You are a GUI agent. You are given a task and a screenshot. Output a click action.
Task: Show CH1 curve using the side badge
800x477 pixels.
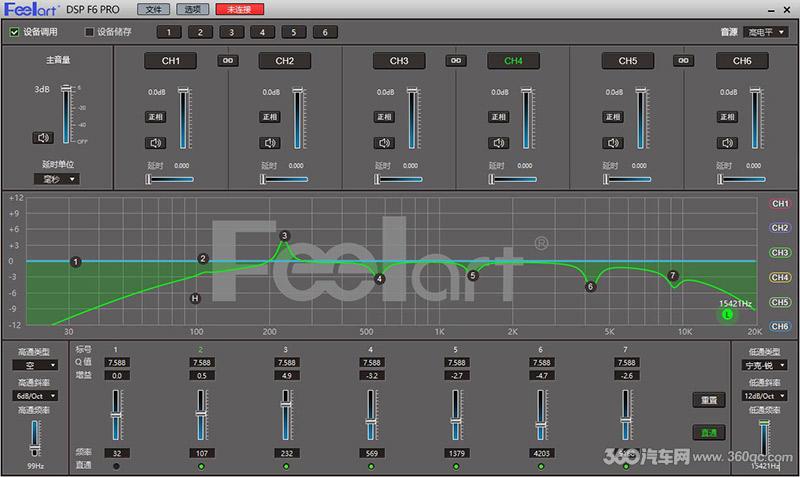click(x=780, y=204)
